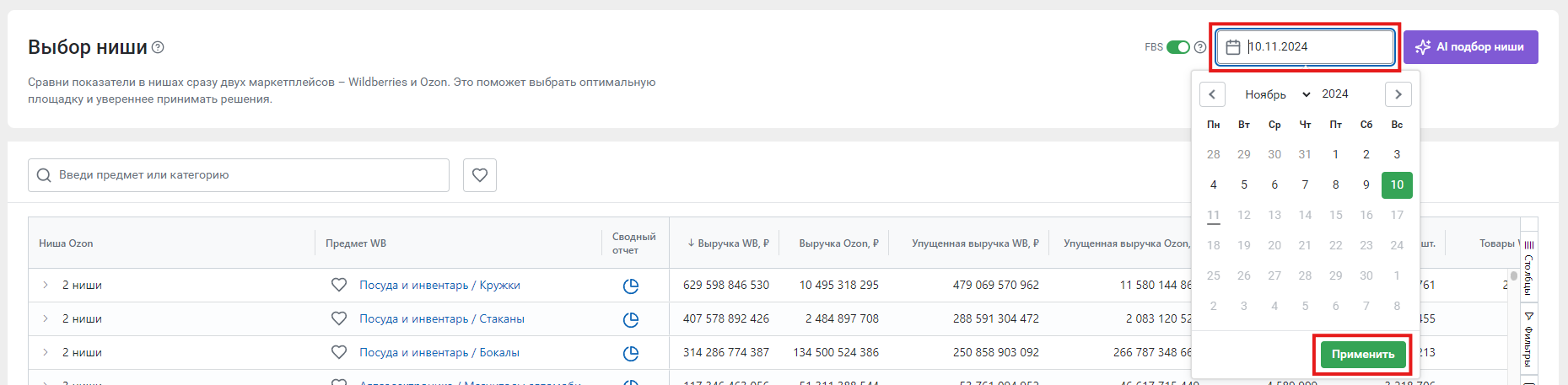Viewport: 1568px width, 385px height.
Task: Favorite Посуда и инвентарь / Стаканы
Action: point(339,318)
